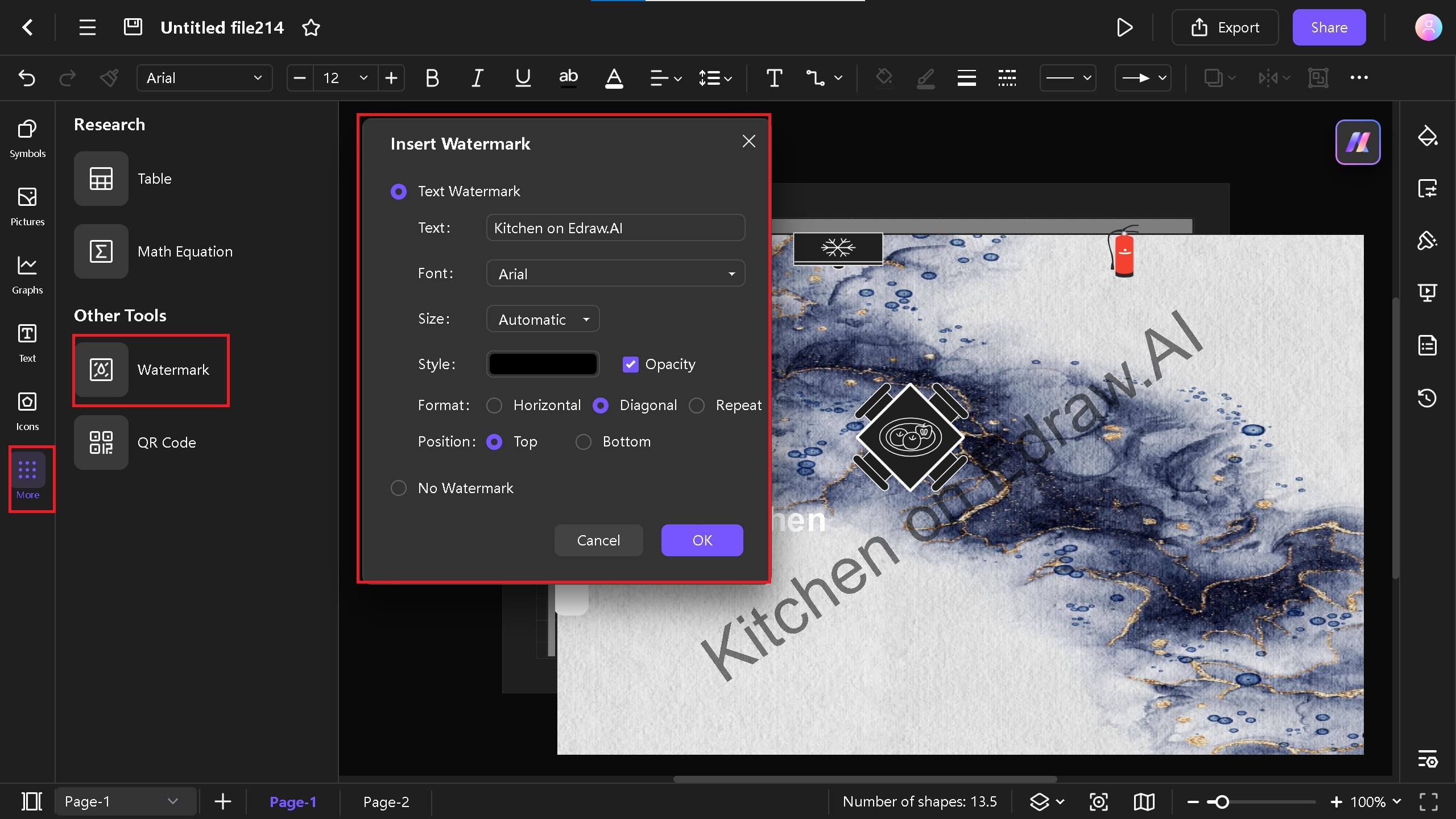Toggle bold formatting

[x=432, y=78]
